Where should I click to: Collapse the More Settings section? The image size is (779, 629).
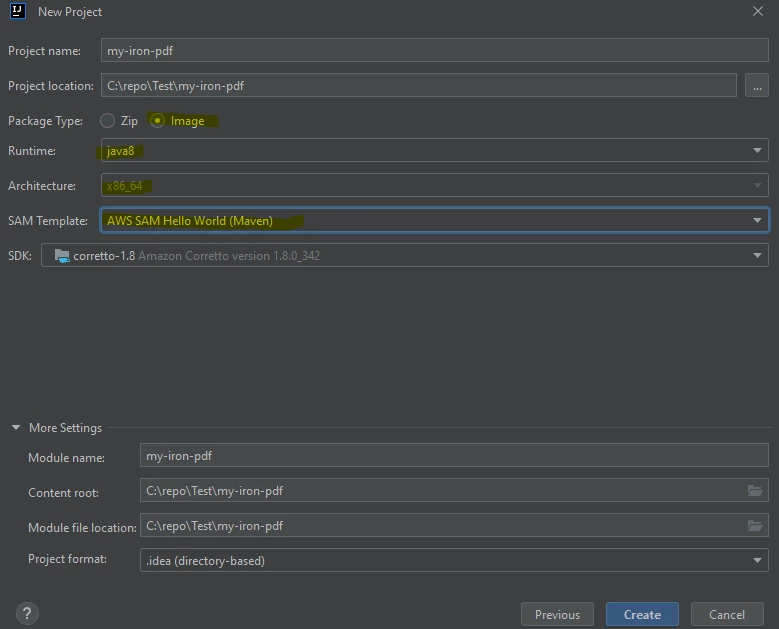point(16,427)
